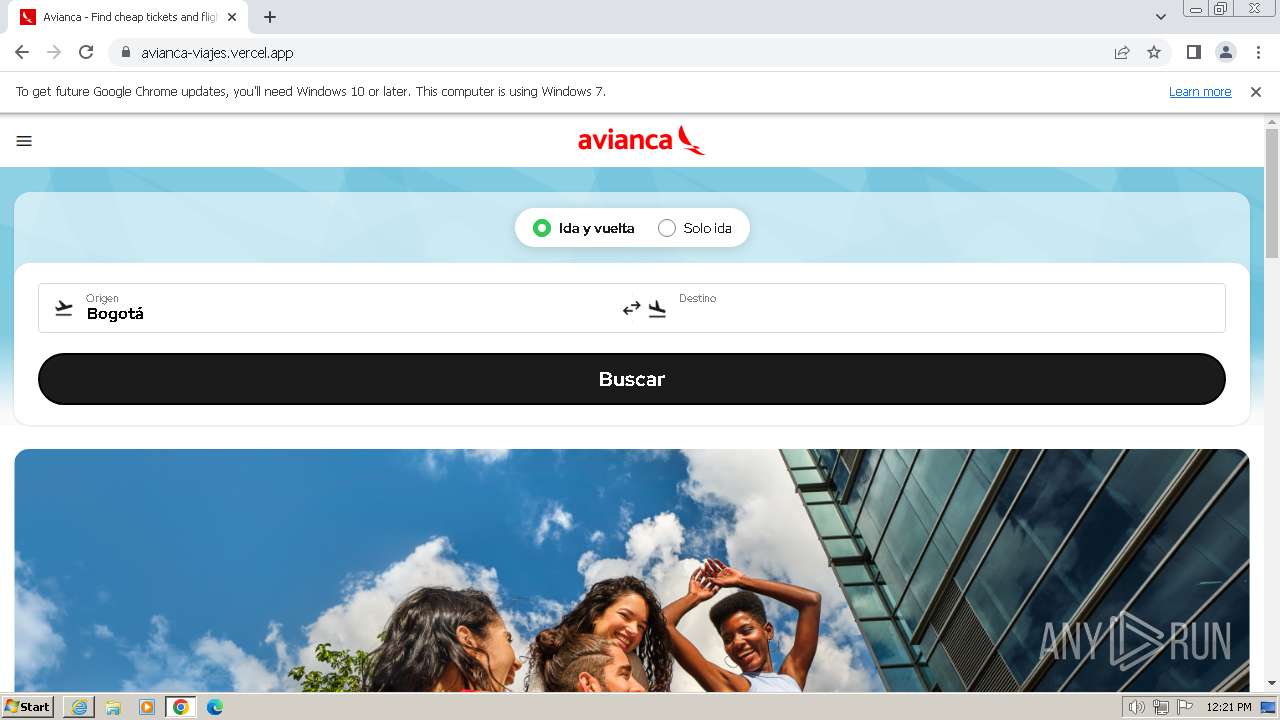Click the Learn more link
This screenshot has height=720, width=1280.
[1200, 92]
